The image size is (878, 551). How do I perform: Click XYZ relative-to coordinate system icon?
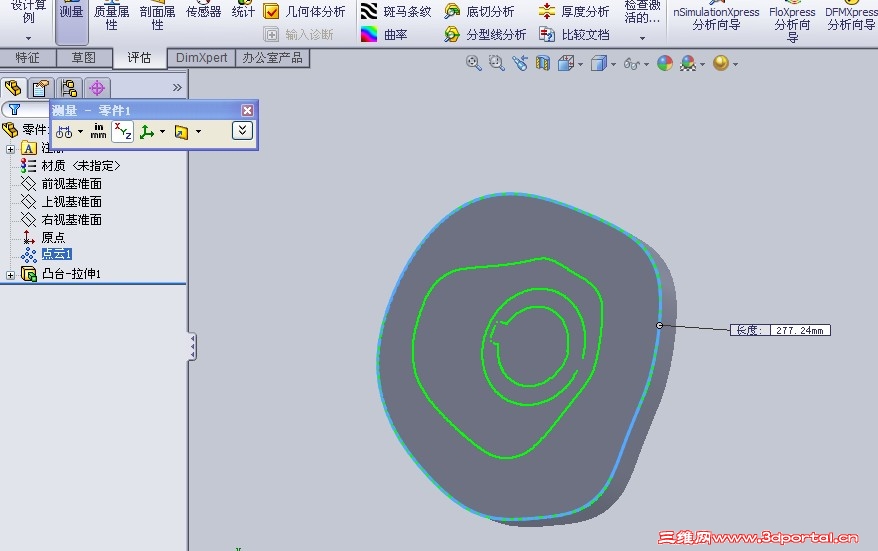click(x=147, y=132)
